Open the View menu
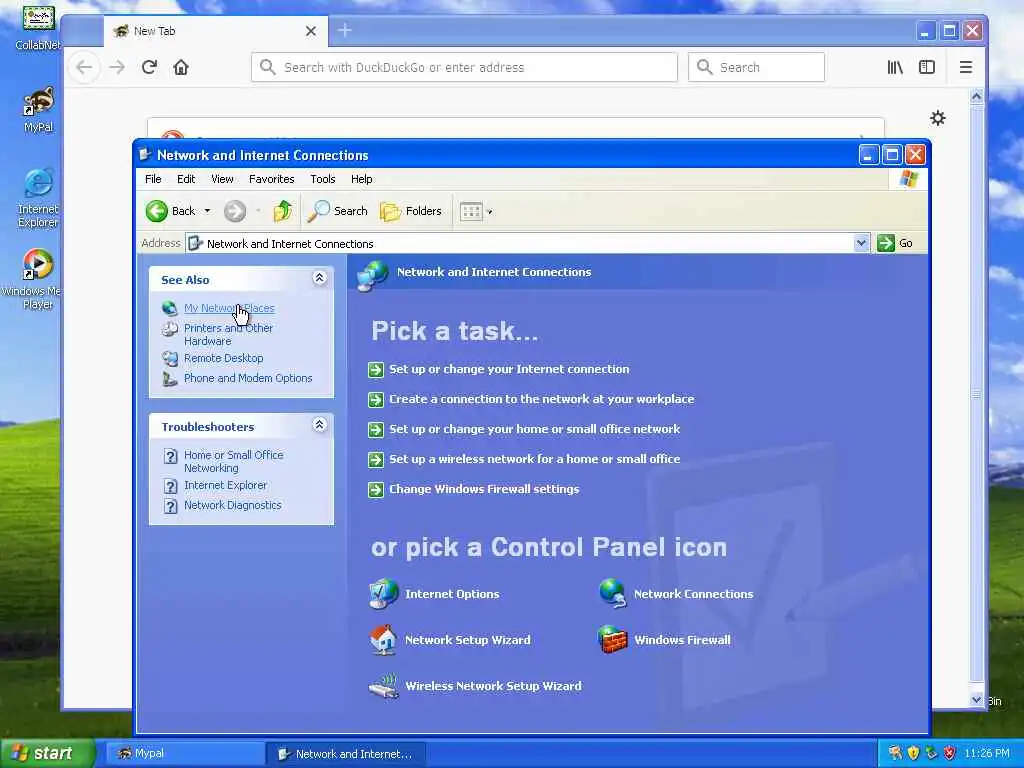 [x=222, y=179]
